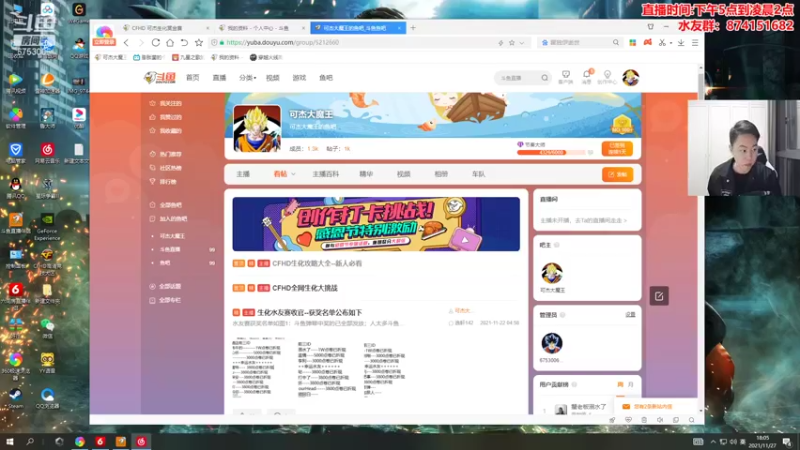Screen dimensions: 800x450
Task: Click the 6753006 admin avatar
Action: (552, 343)
